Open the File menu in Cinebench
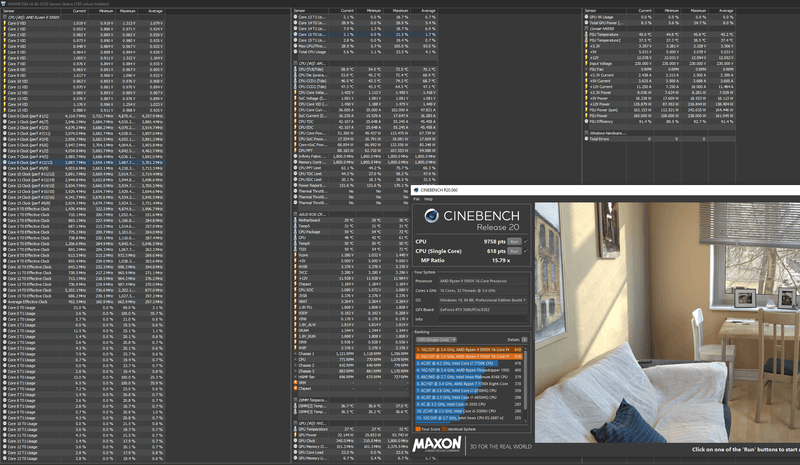800x465 pixels. point(416,199)
